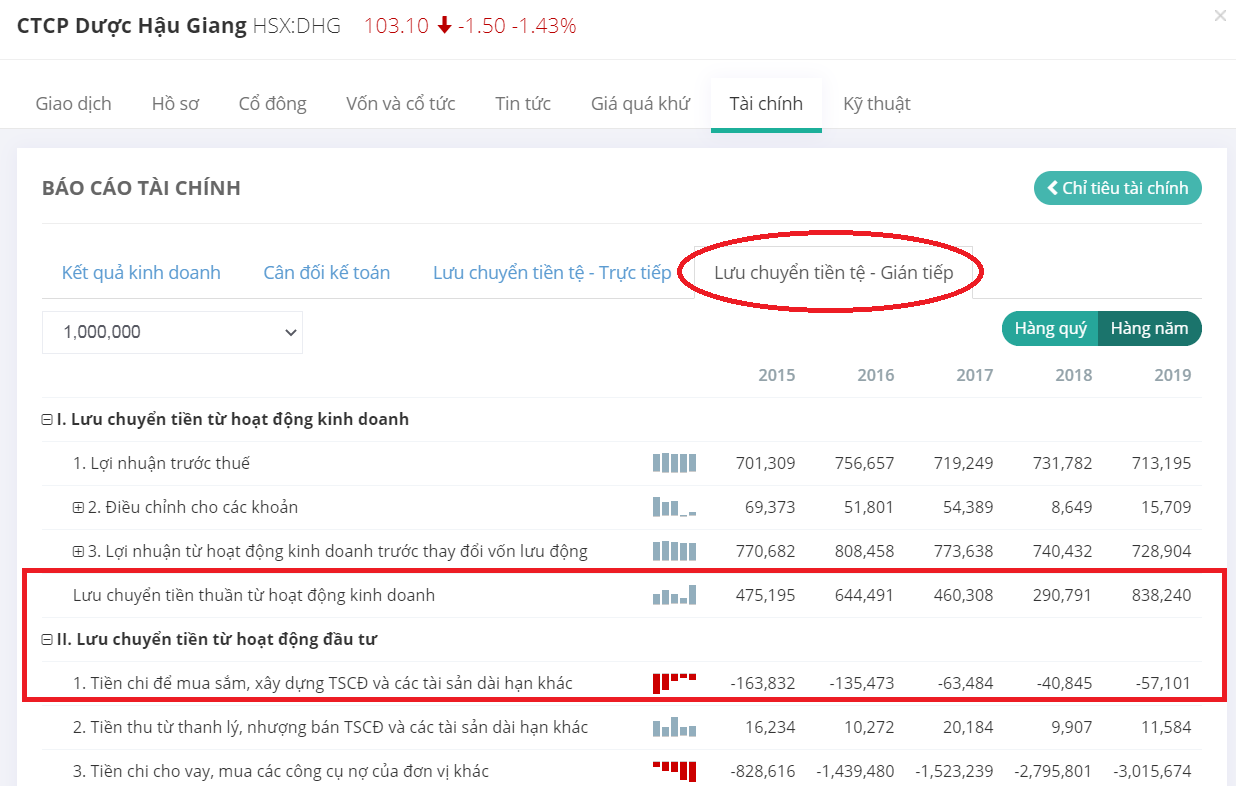Switch to Hàng quý quarterly view
1236x786 pixels.
[1050, 328]
